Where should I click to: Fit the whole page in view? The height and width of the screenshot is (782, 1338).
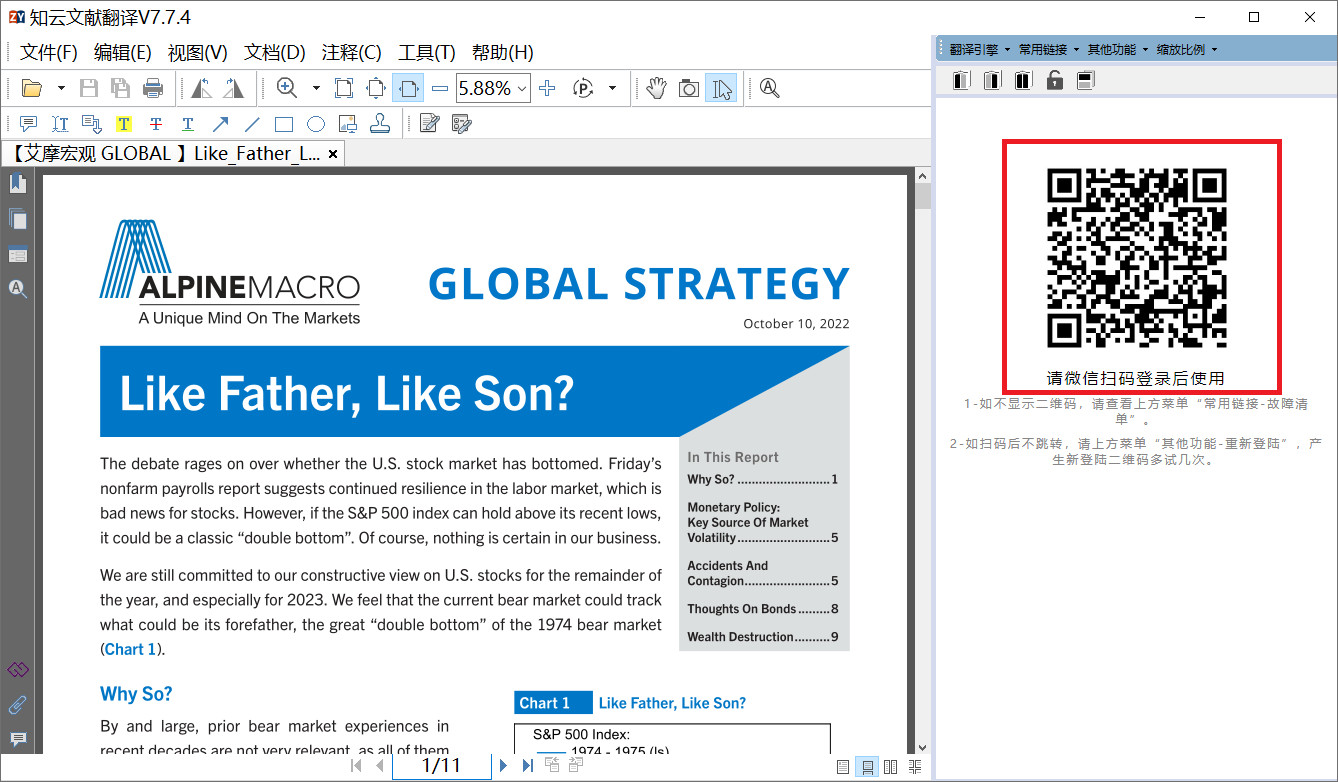(x=376, y=88)
